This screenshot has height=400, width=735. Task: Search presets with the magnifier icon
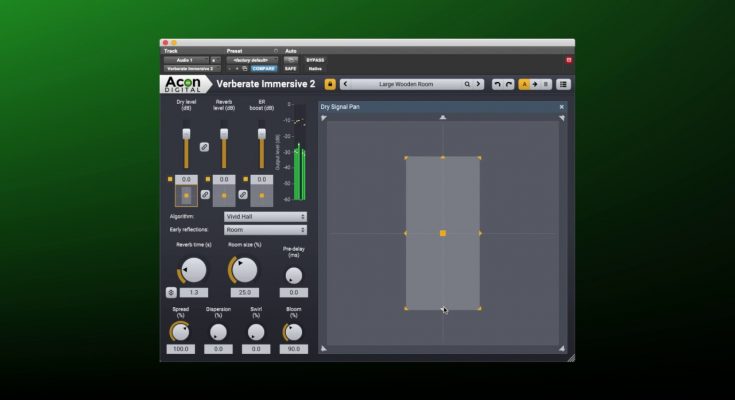pos(467,84)
